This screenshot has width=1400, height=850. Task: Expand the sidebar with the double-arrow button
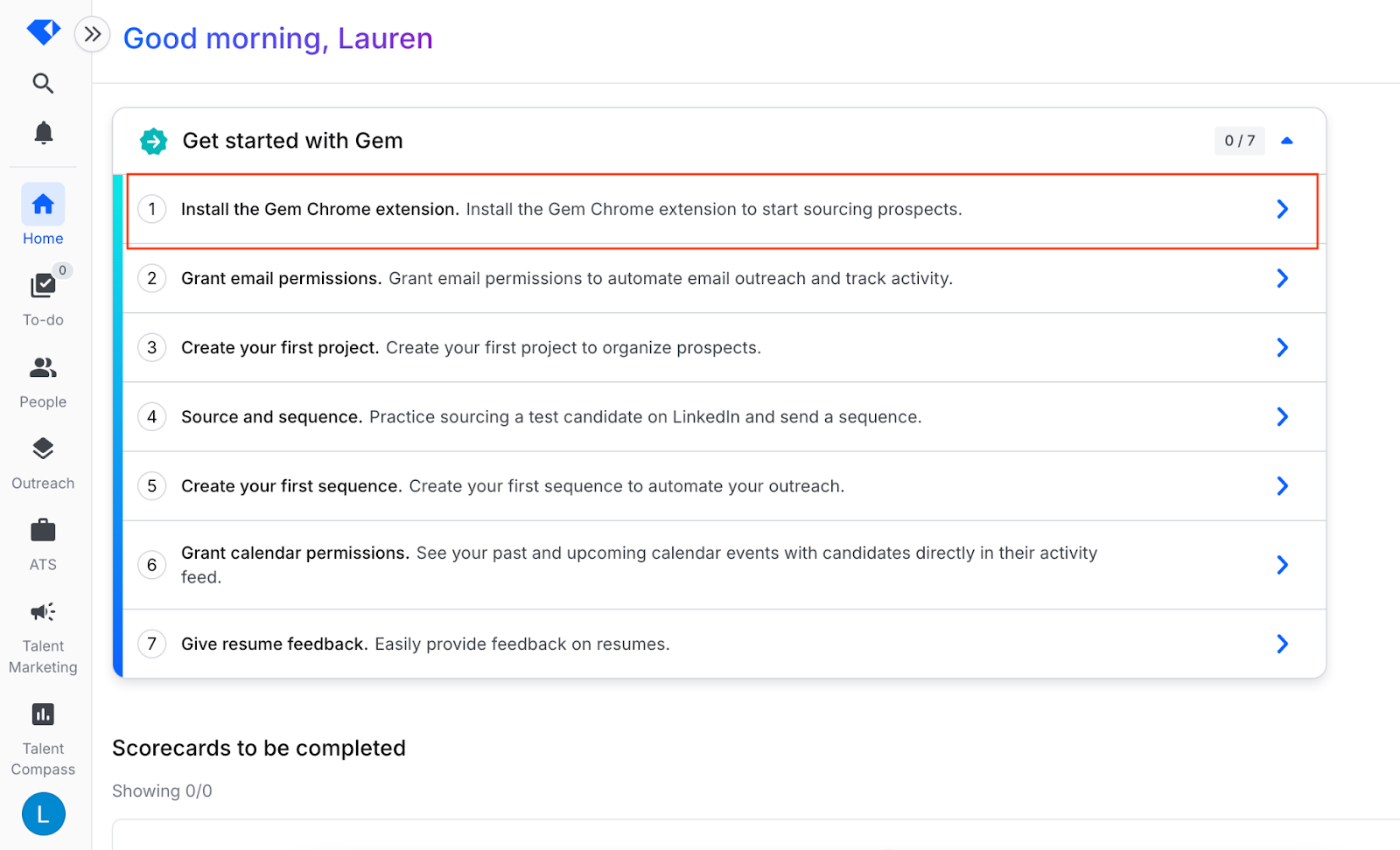pyautogui.click(x=92, y=35)
